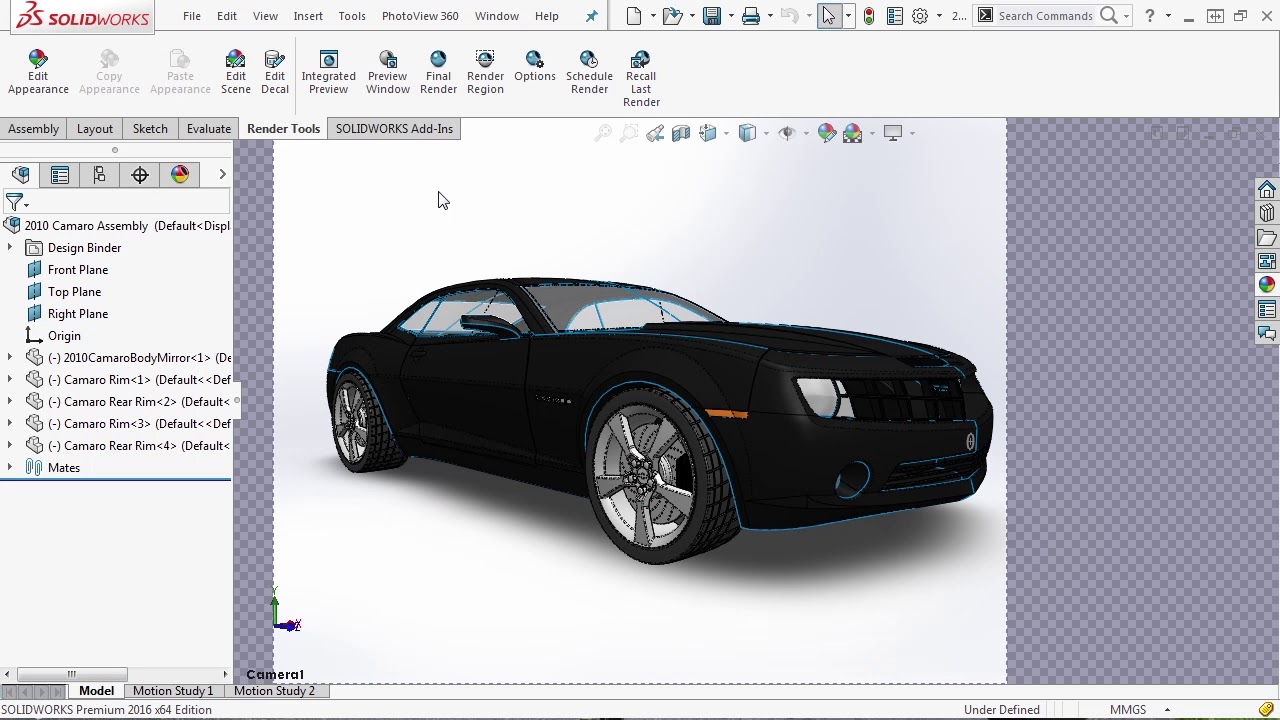Expand the Camaro Rim<1> component

pos(10,380)
